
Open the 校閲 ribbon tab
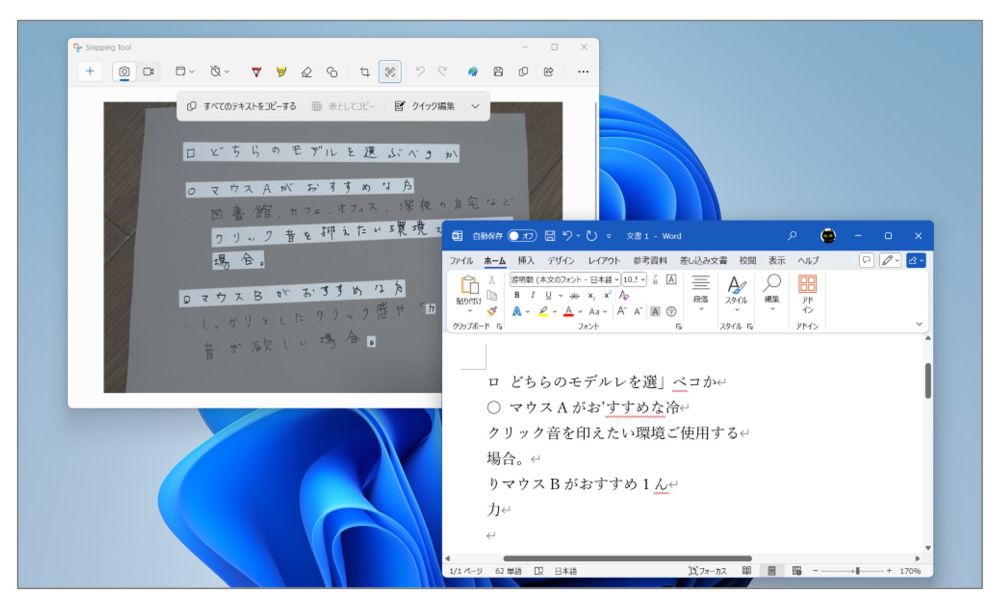(747, 261)
